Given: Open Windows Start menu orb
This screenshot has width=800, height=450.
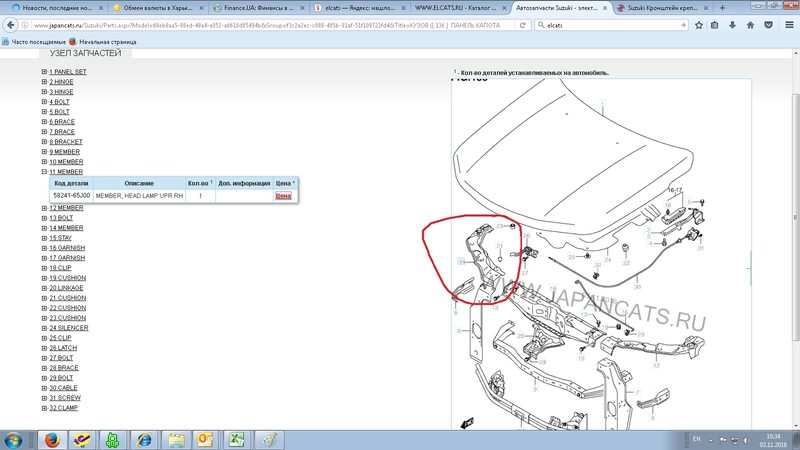Looking at the screenshot, I should coord(13,440).
